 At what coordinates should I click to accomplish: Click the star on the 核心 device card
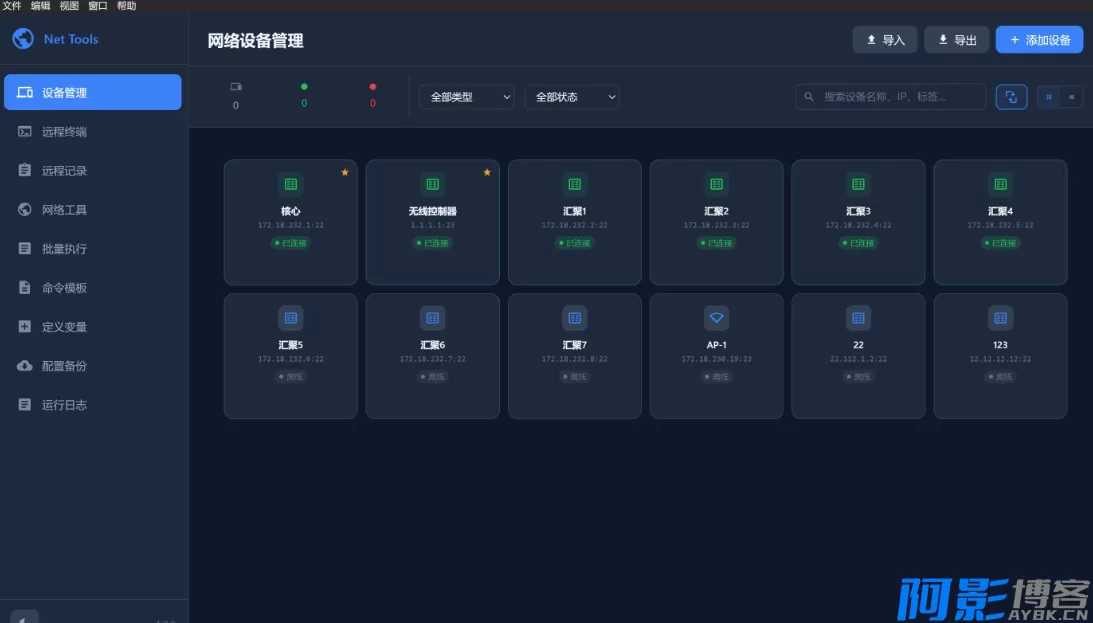(x=345, y=172)
